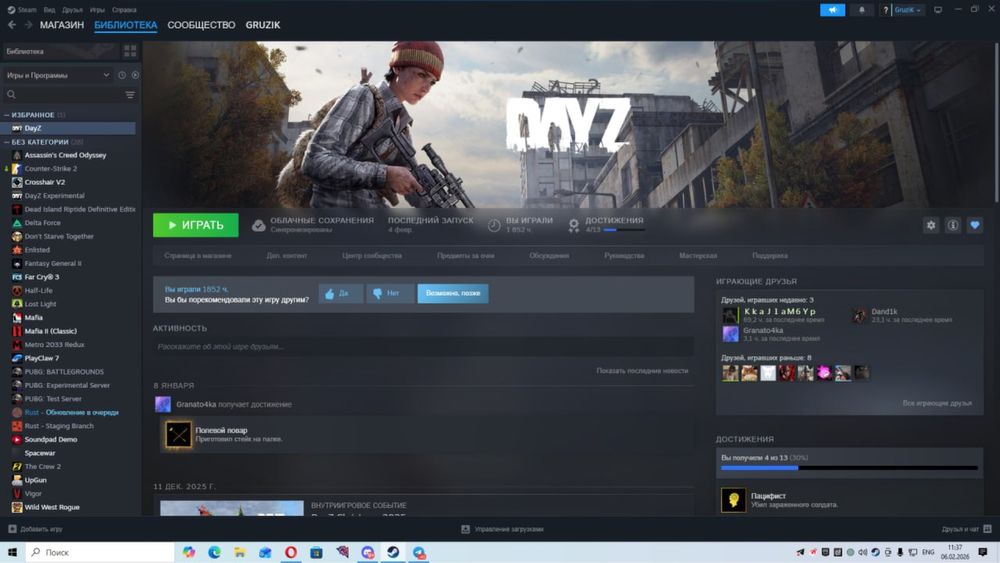Enter Big Picture mode via the monitor icon
Viewport: 1000px width, 563px height.
(938, 10)
